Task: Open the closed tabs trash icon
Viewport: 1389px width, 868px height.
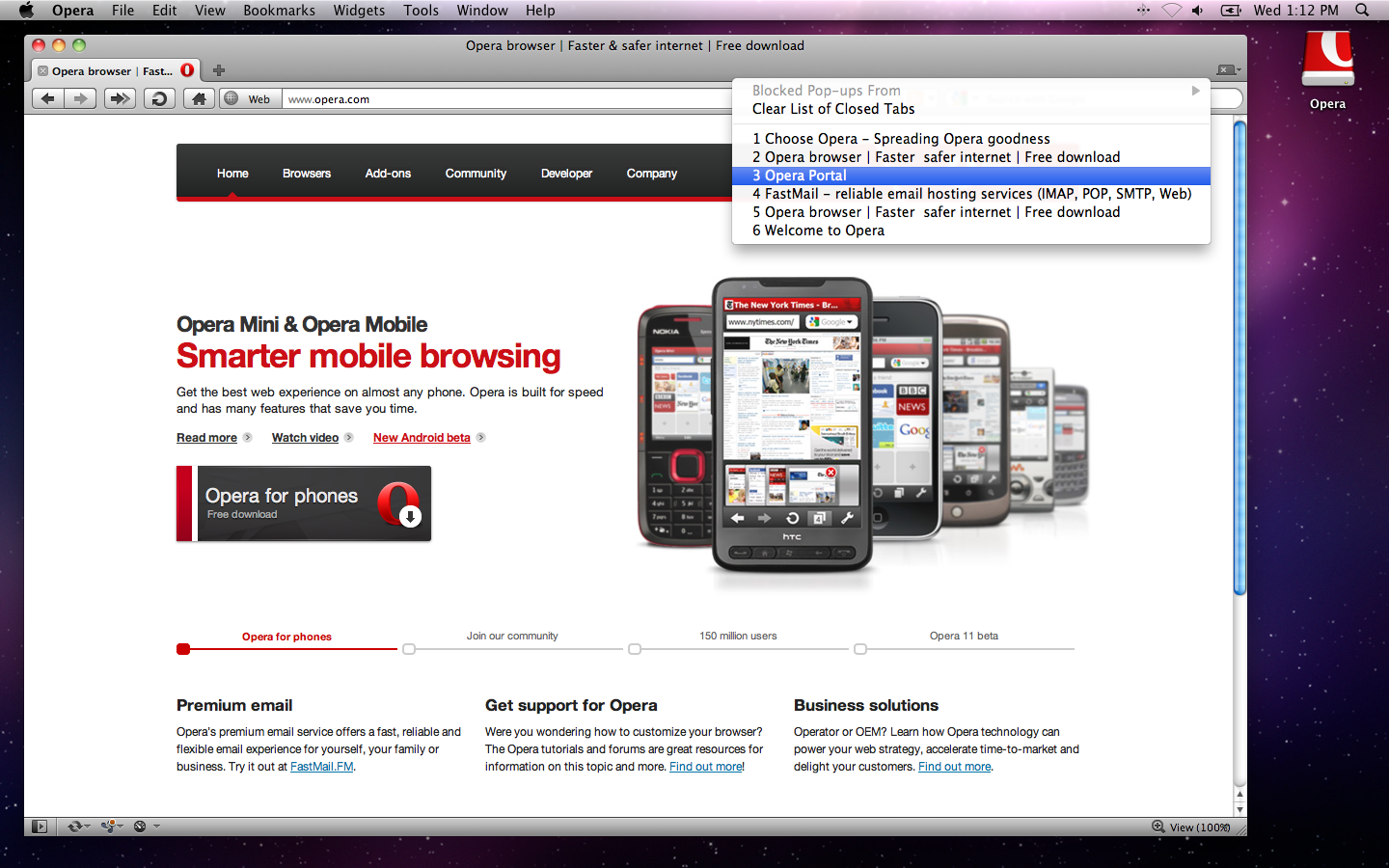Action: [1228, 69]
